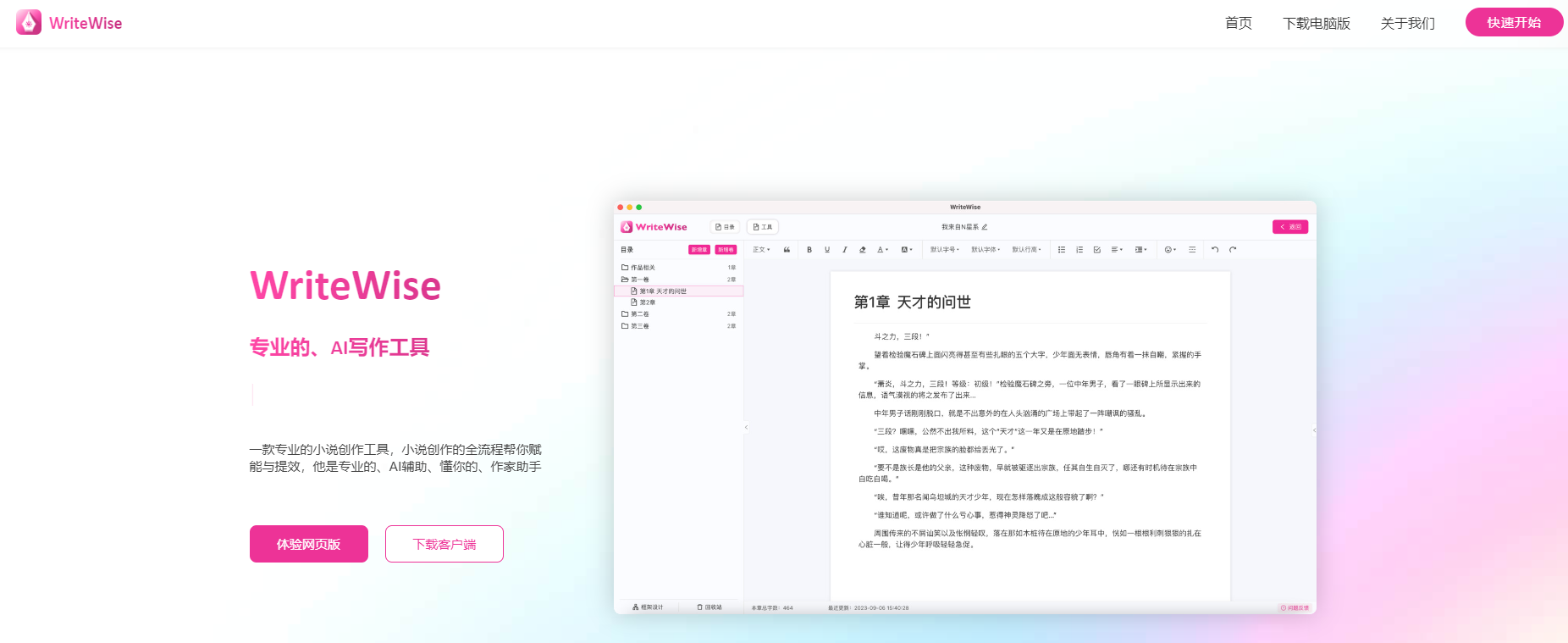Click the 快速开始 button
This screenshot has width=1568, height=643.
tap(1514, 22)
